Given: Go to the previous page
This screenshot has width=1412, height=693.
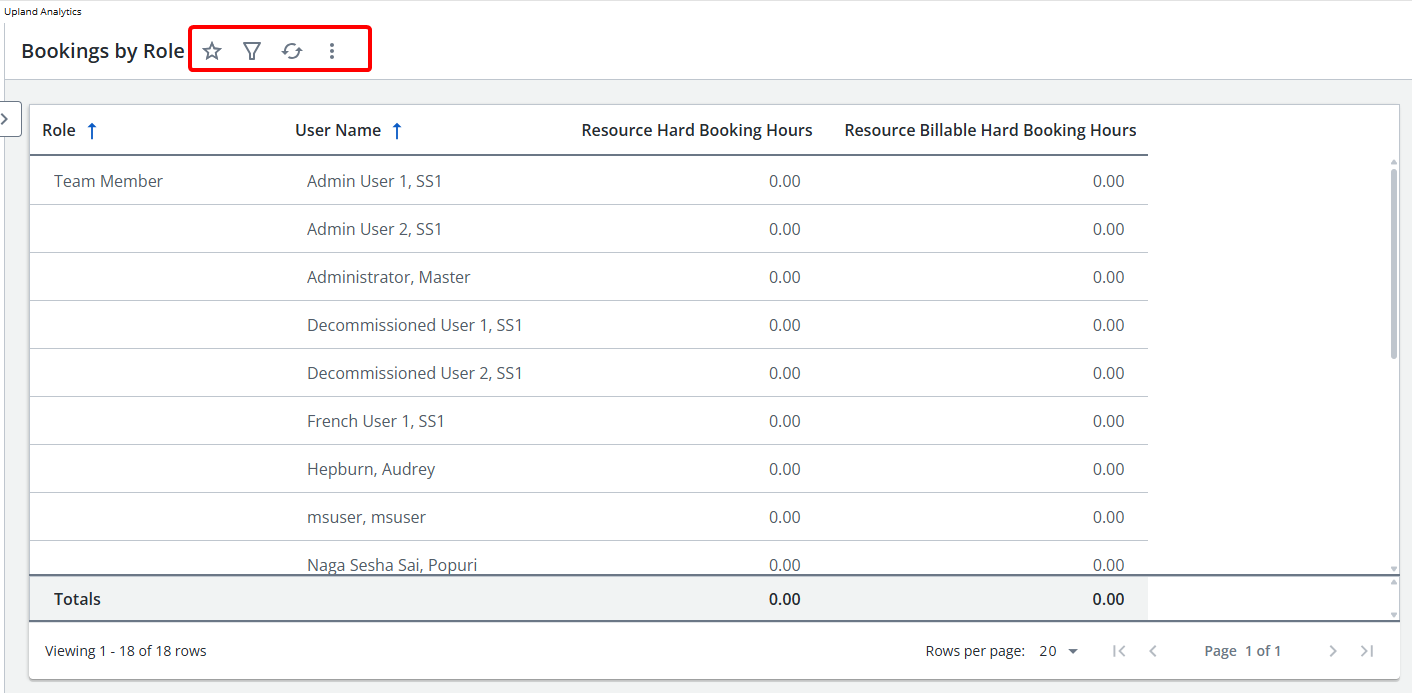Looking at the screenshot, I should (x=1153, y=651).
